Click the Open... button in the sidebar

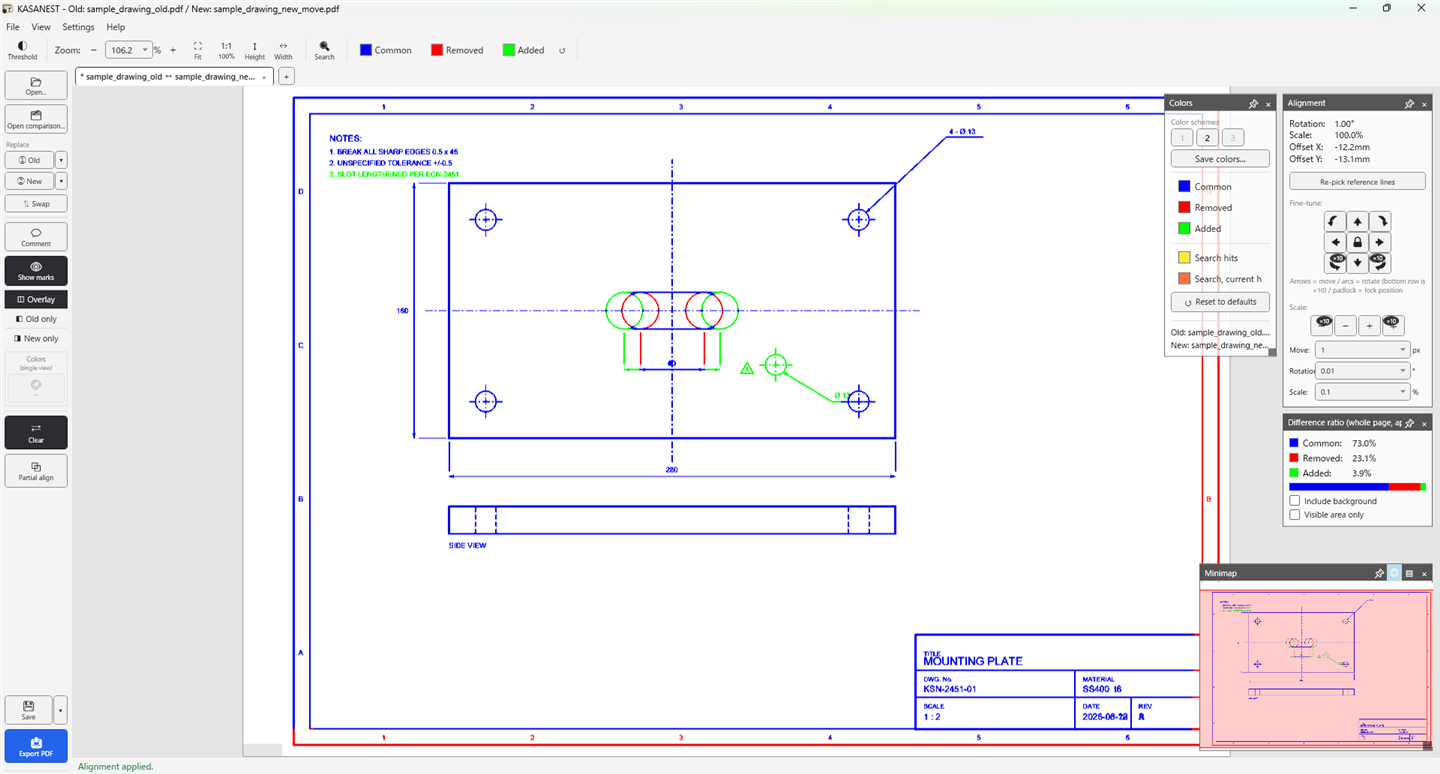tap(36, 85)
